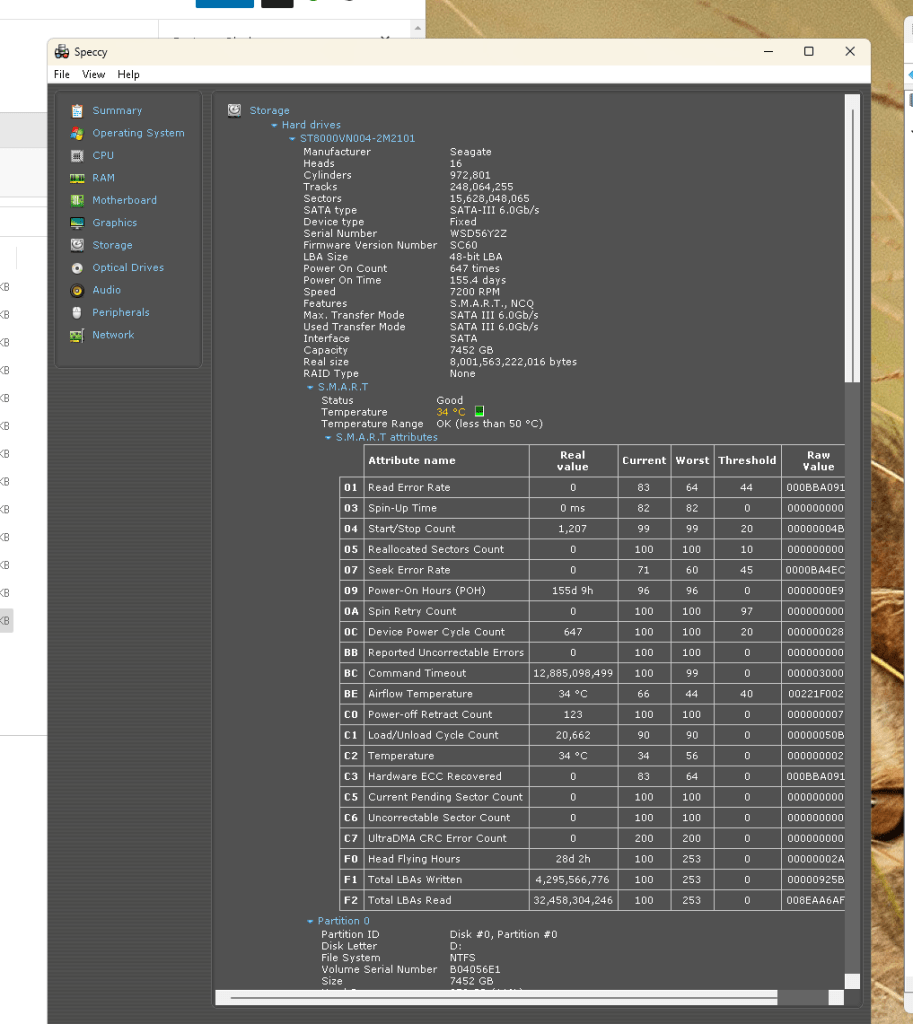The width and height of the screenshot is (913, 1024).
Task: Click the Speccy title bar app icon
Action: tap(62, 52)
